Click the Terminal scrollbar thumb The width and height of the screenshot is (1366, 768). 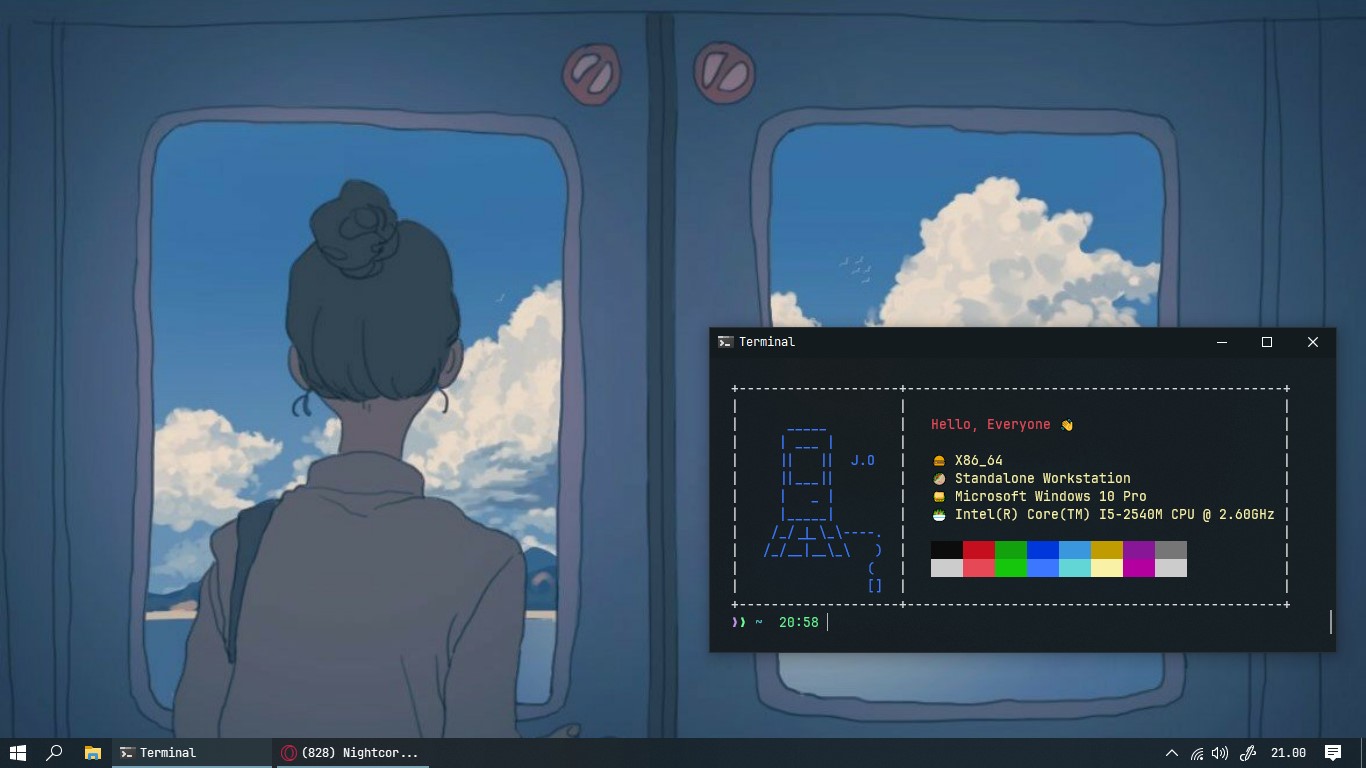click(x=1331, y=622)
